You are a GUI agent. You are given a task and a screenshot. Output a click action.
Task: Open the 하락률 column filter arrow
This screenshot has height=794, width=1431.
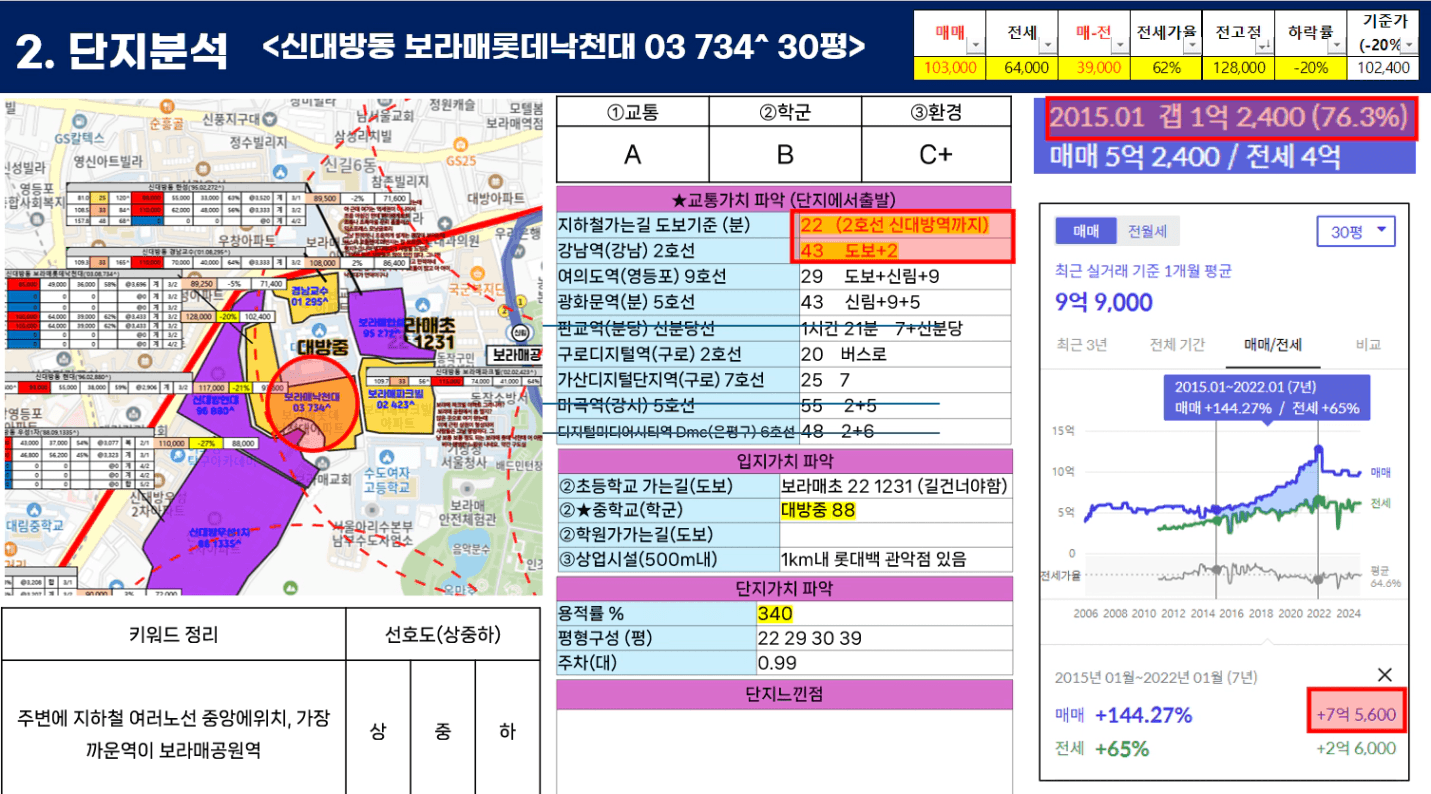pyautogui.click(x=1335, y=46)
